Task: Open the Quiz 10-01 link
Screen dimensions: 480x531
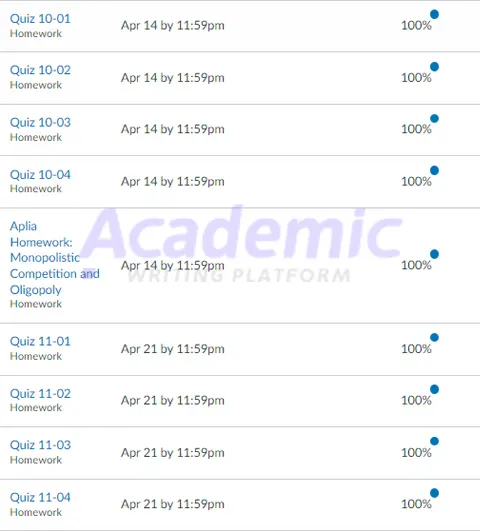Action: click(40, 19)
